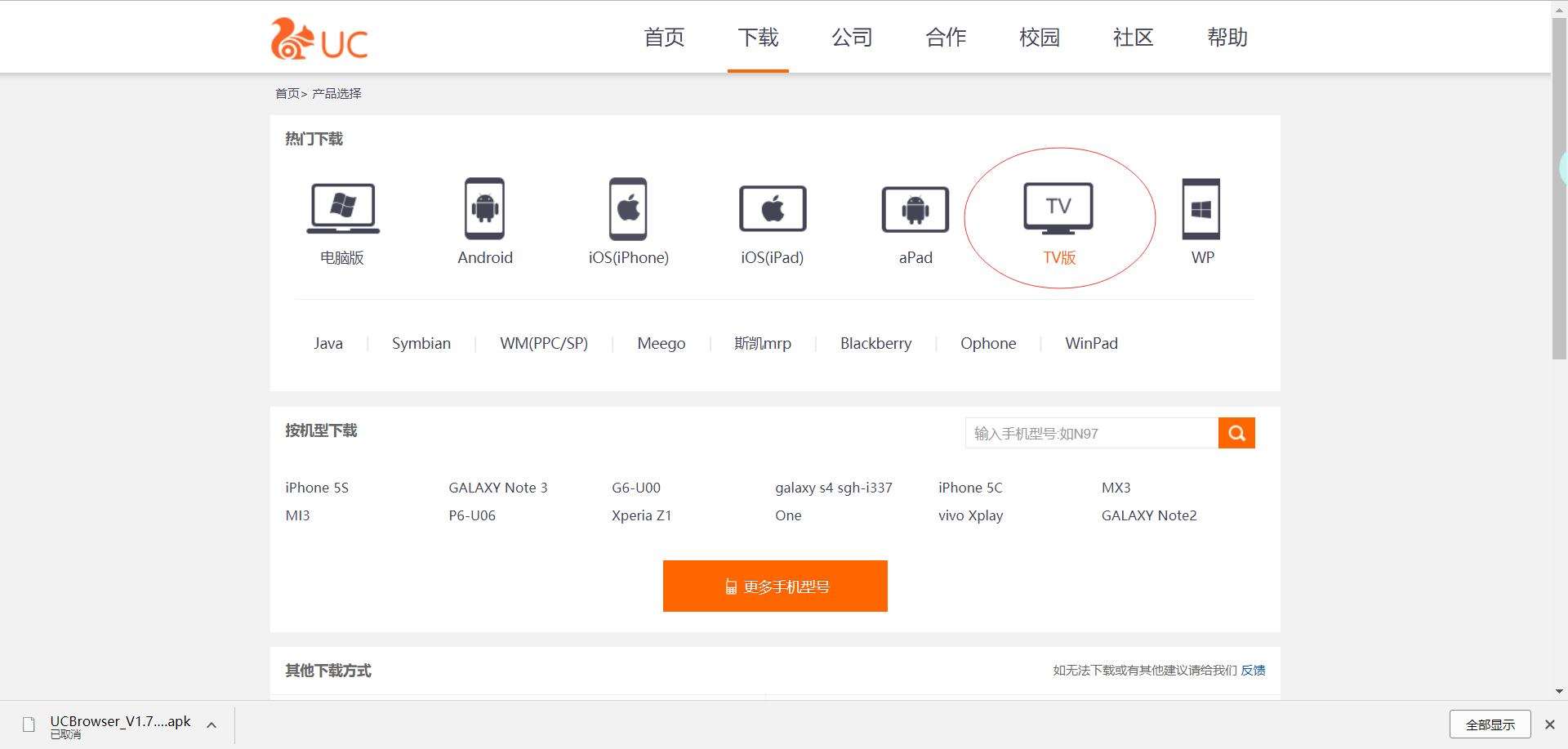Select the iPhone 5C model link
Image resolution: width=1568 pixels, height=749 pixels.
(970, 488)
